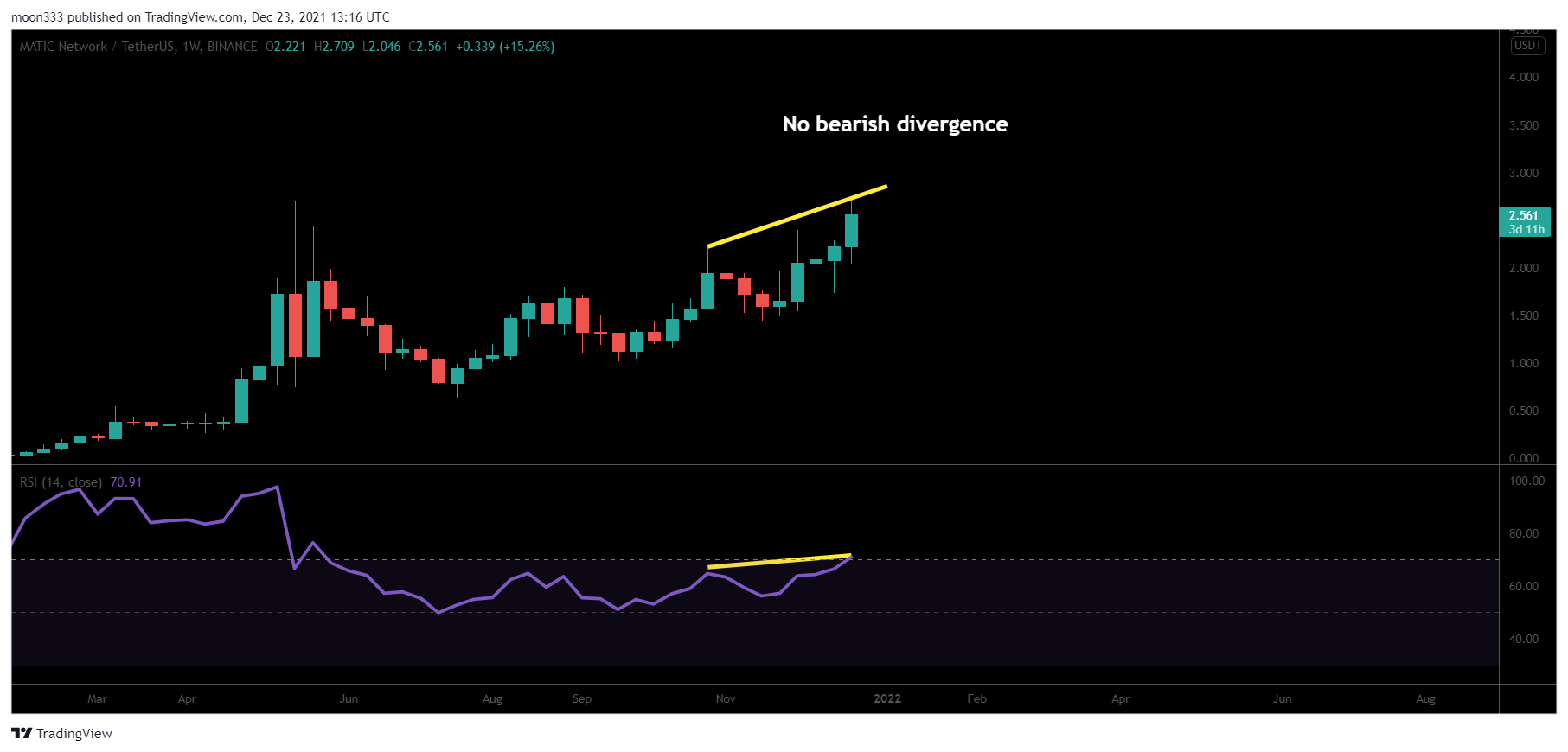This screenshot has width=1568, height=752.
Task: Click the TradingView logo at bottom left
Action: pos(61,733)
